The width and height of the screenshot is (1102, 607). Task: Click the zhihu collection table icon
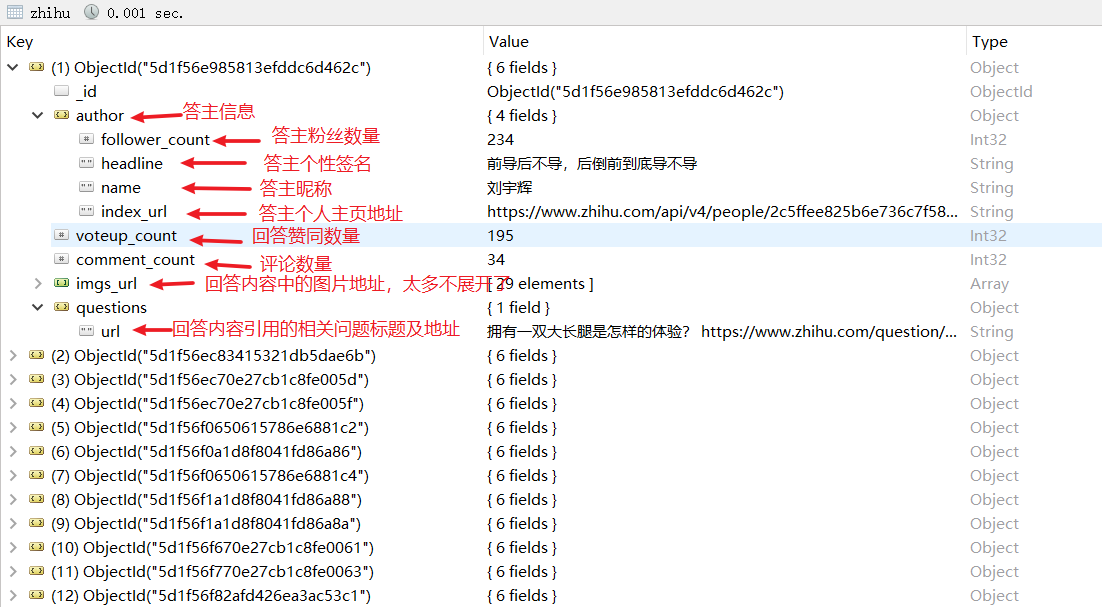tap(15, 12)
